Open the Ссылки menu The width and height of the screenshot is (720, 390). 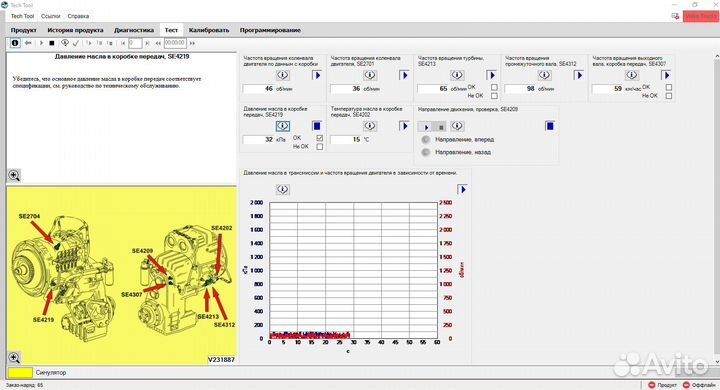(51, 16)
